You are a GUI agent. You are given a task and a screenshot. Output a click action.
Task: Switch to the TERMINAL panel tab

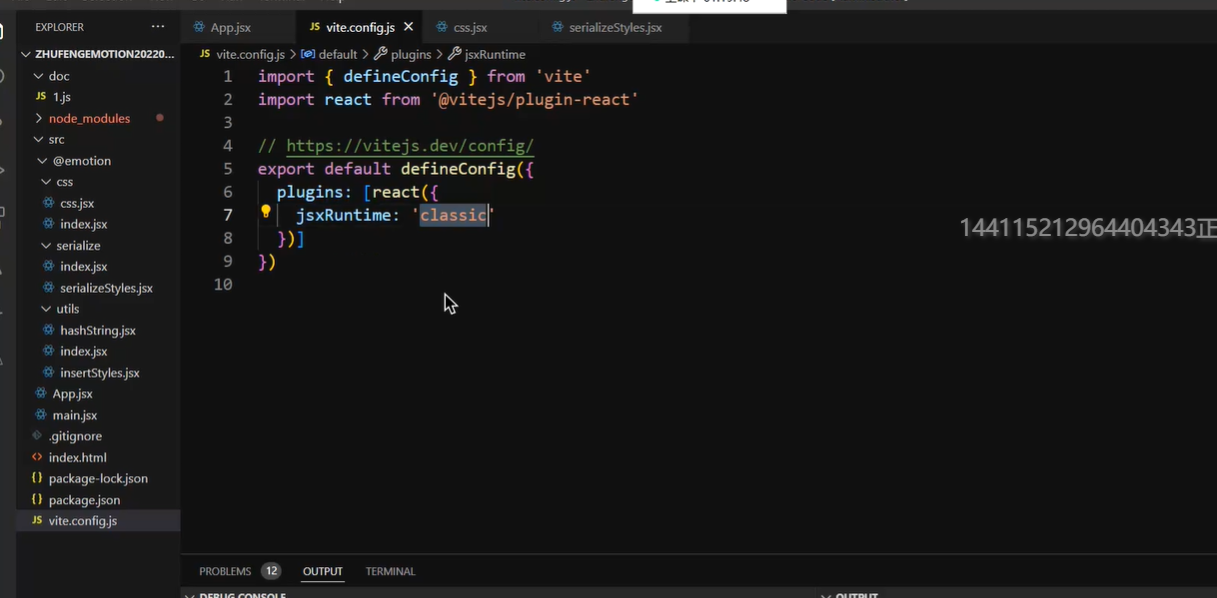(x=390, y=572)
